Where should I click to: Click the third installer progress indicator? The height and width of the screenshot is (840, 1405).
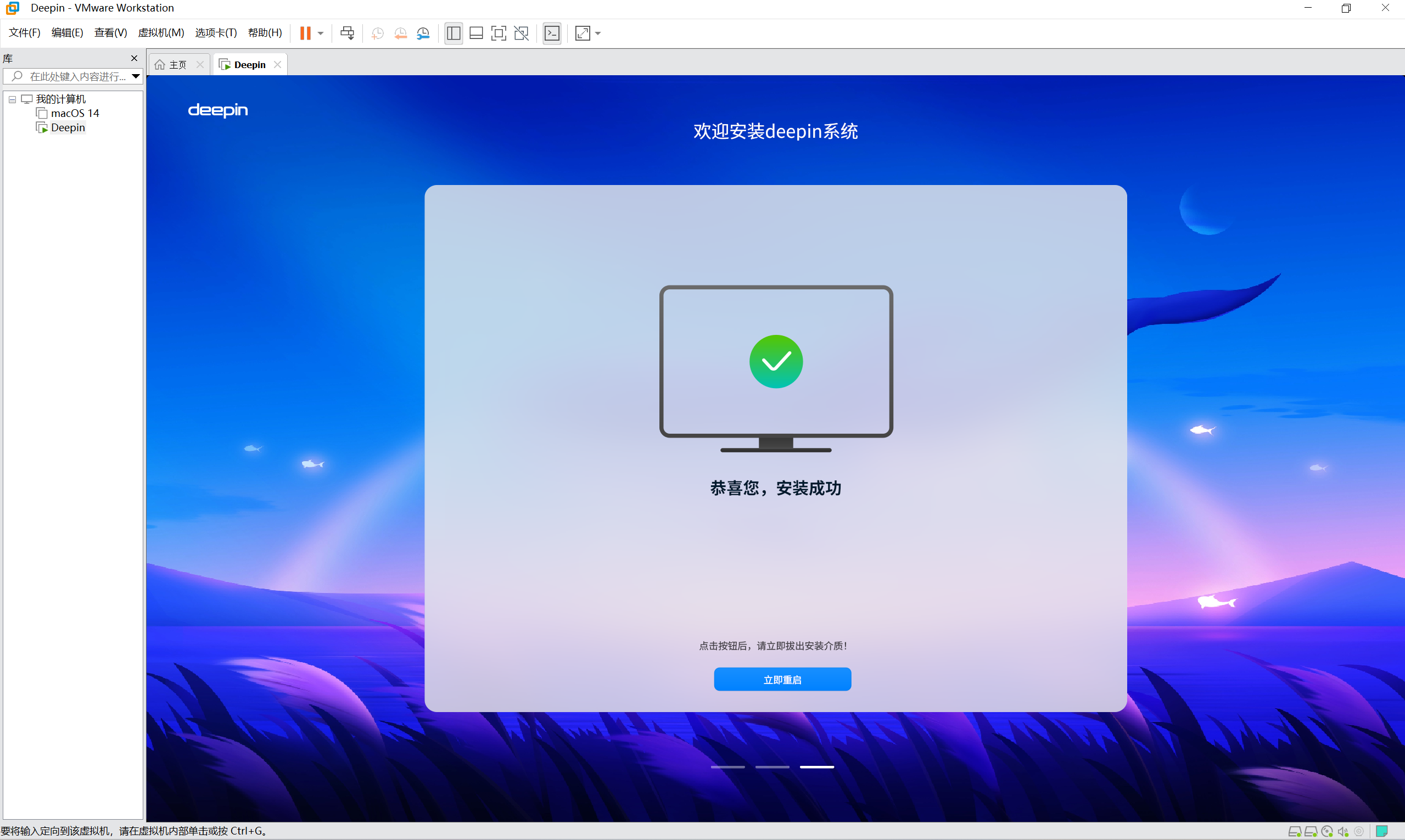[817, 767]
